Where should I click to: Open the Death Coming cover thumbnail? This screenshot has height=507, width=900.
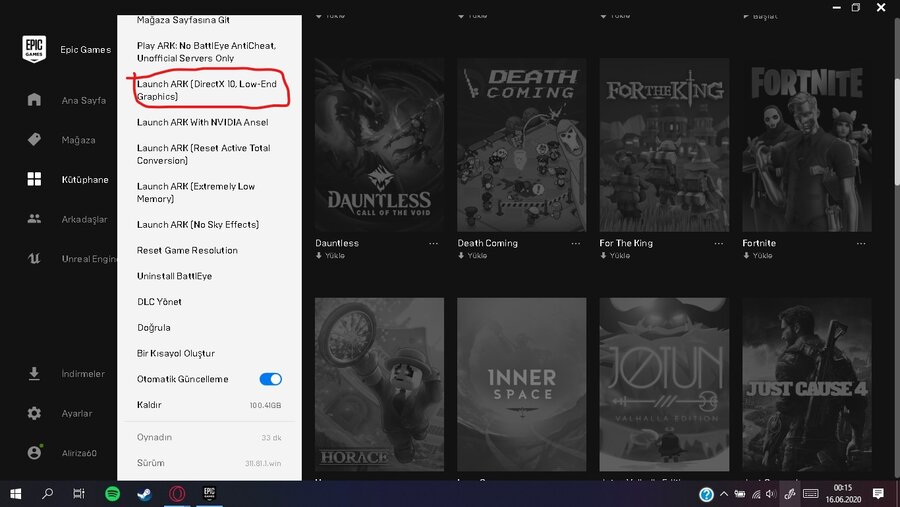(x=522, y=145)
